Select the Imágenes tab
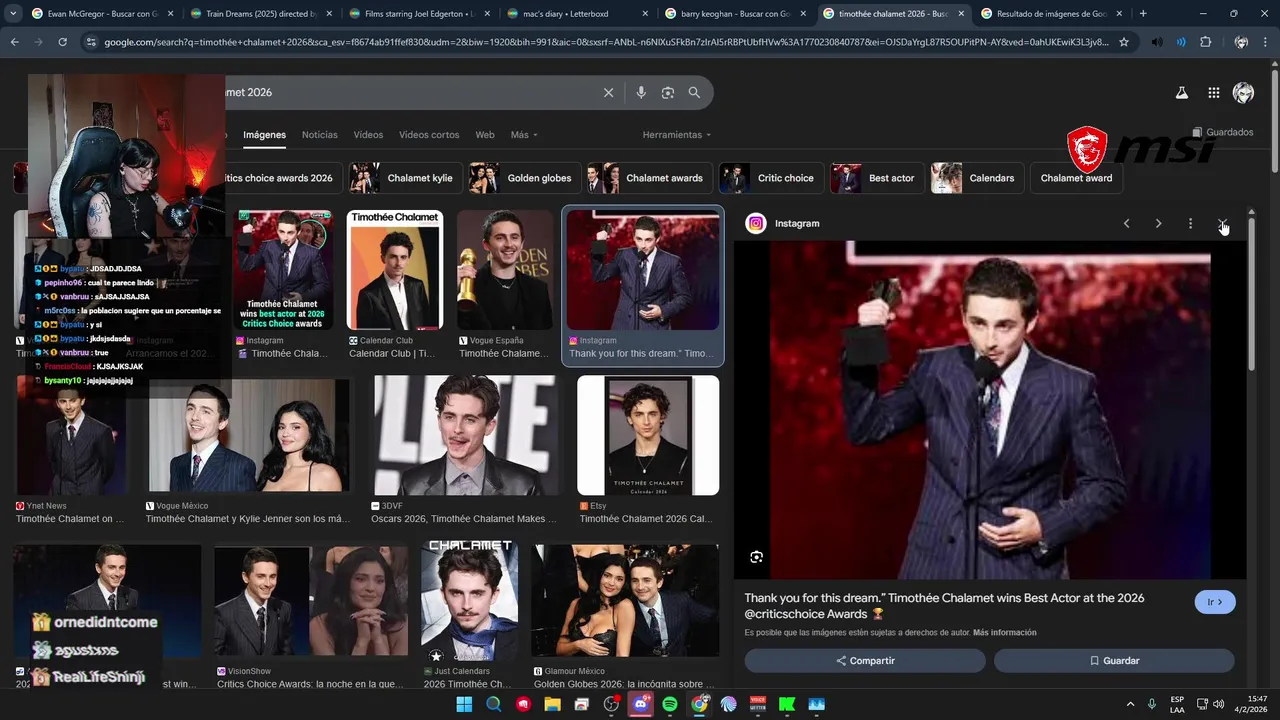 click(x=264, y=135)
